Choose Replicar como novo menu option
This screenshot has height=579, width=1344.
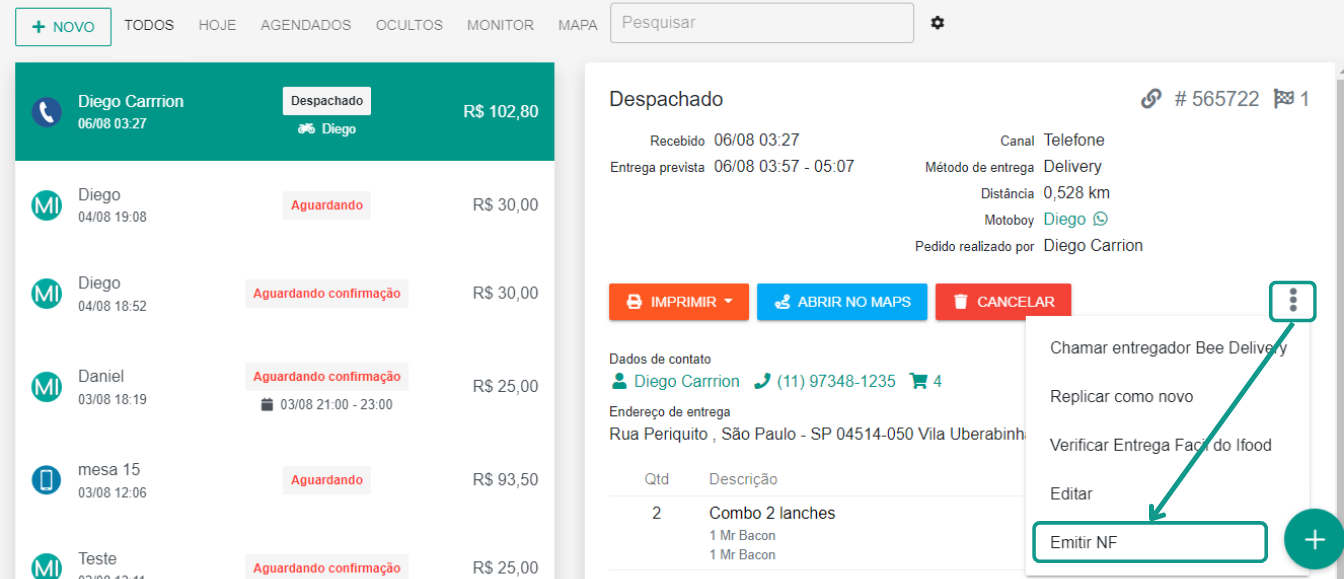pos(1121,397)
